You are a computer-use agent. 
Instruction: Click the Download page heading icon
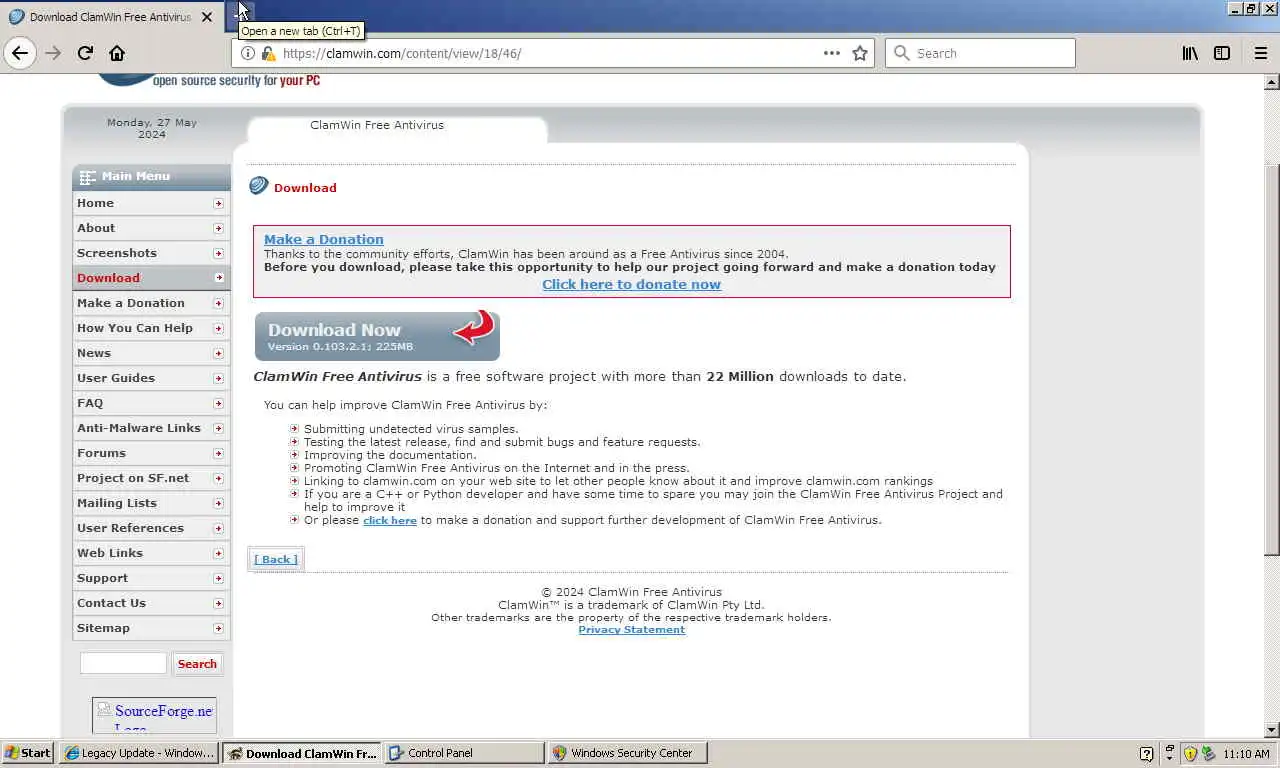(259, 186)
